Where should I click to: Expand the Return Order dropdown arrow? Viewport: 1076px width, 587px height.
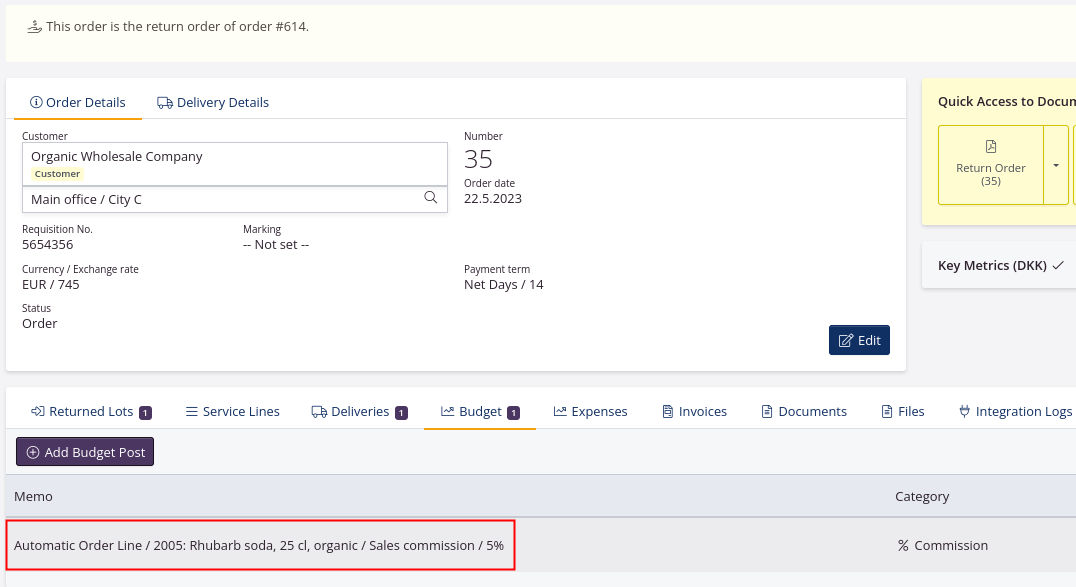[1056, 165]
